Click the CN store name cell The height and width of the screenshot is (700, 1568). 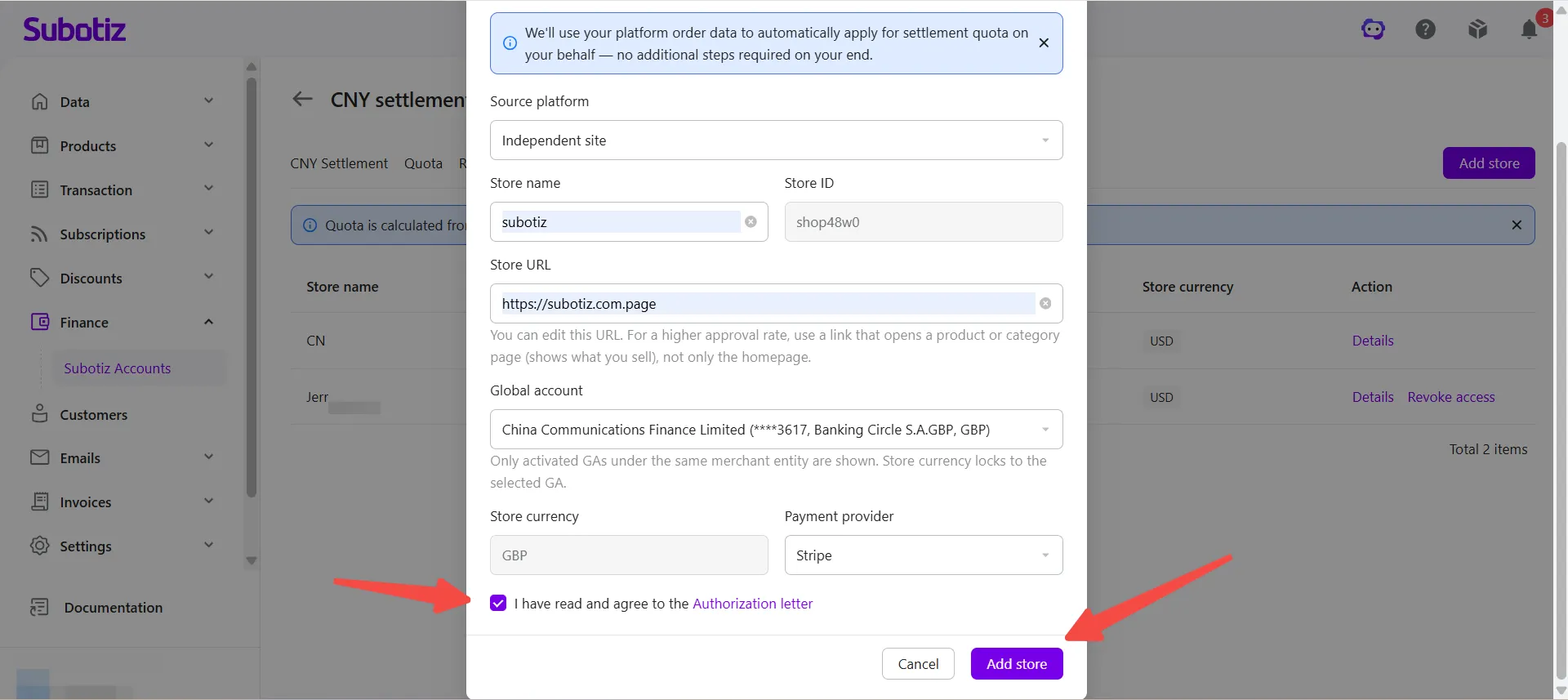[x=315, y=341]
